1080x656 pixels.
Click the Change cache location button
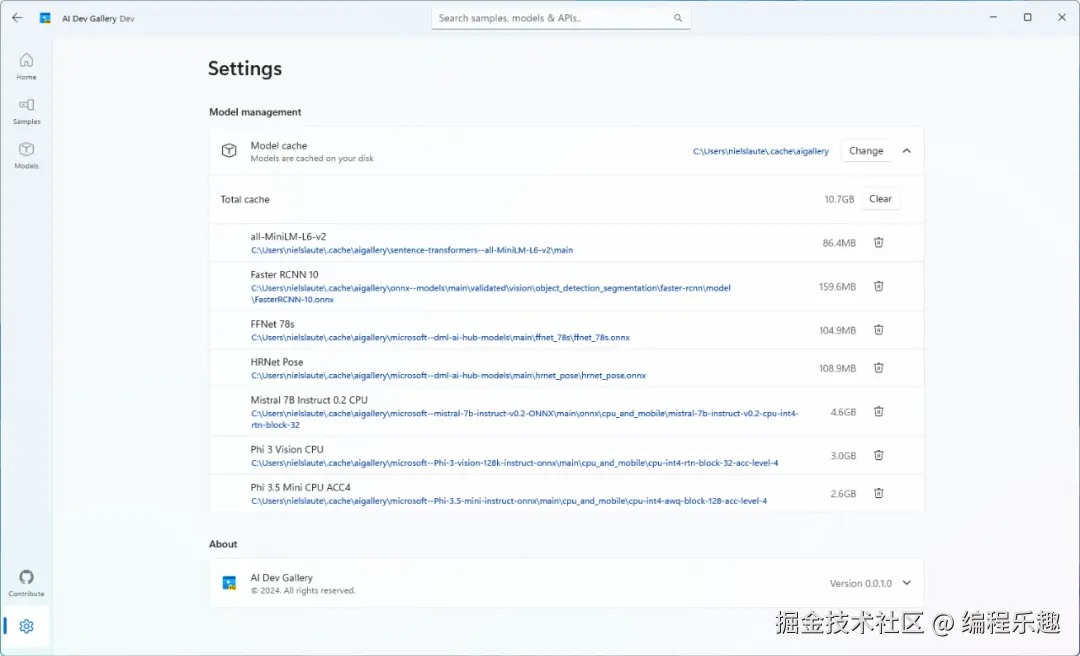pyautogui.click(x=866, y=151)
